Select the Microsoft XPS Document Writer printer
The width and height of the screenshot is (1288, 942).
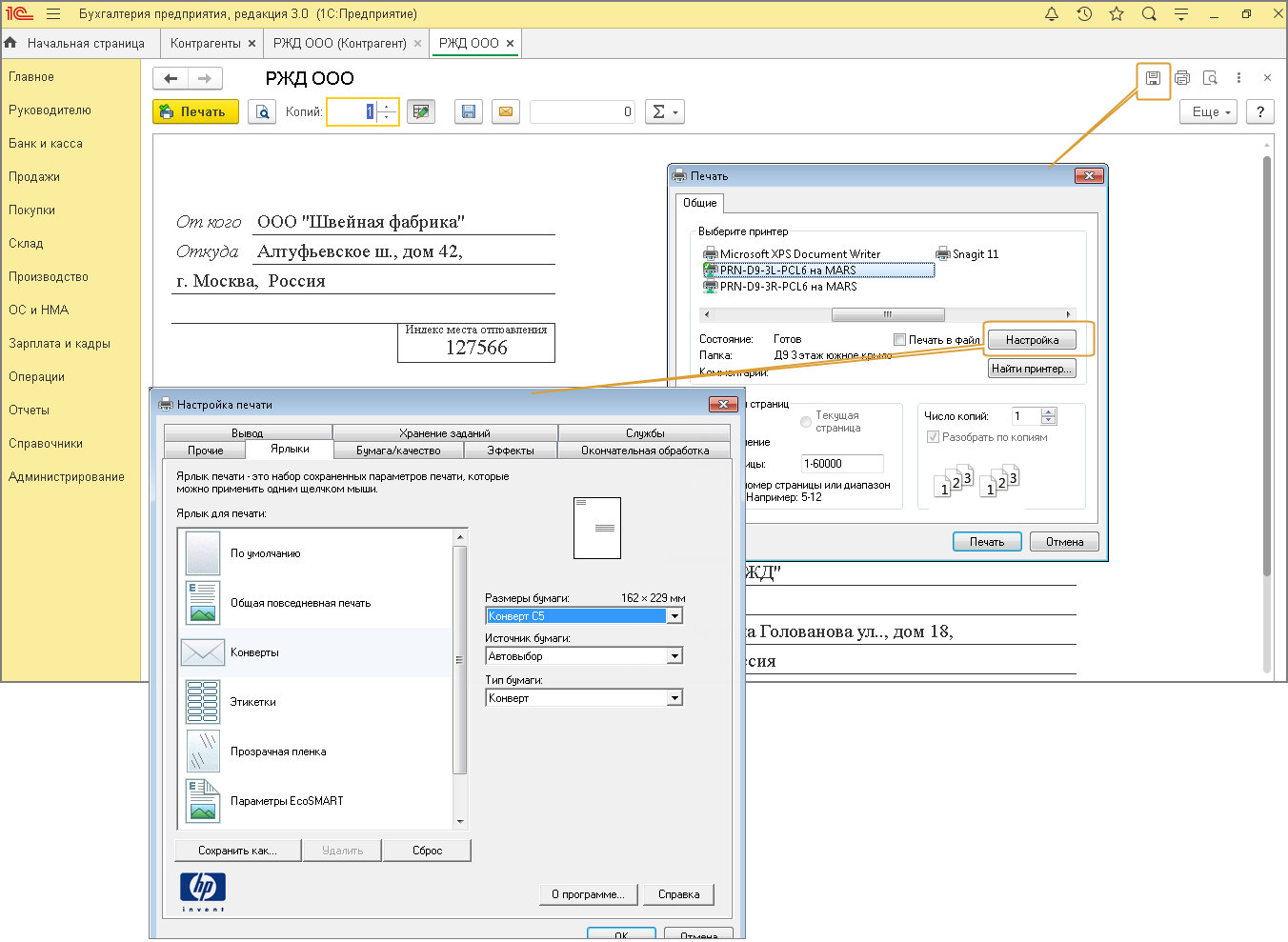pyautogui.click(x=792, y=254)
